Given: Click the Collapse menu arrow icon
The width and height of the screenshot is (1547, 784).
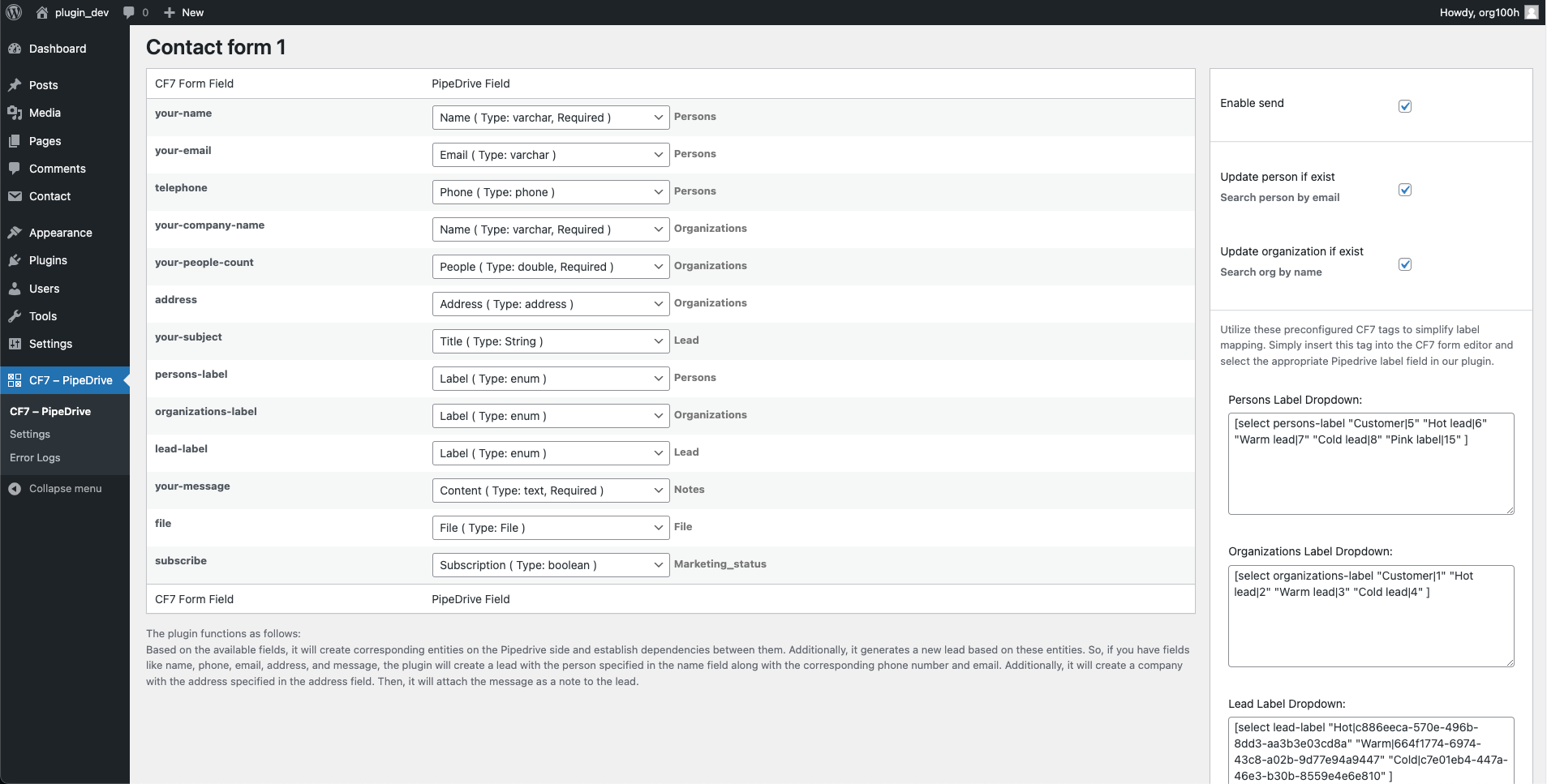Looking at the screenshot, I should (x=15, y=488).
